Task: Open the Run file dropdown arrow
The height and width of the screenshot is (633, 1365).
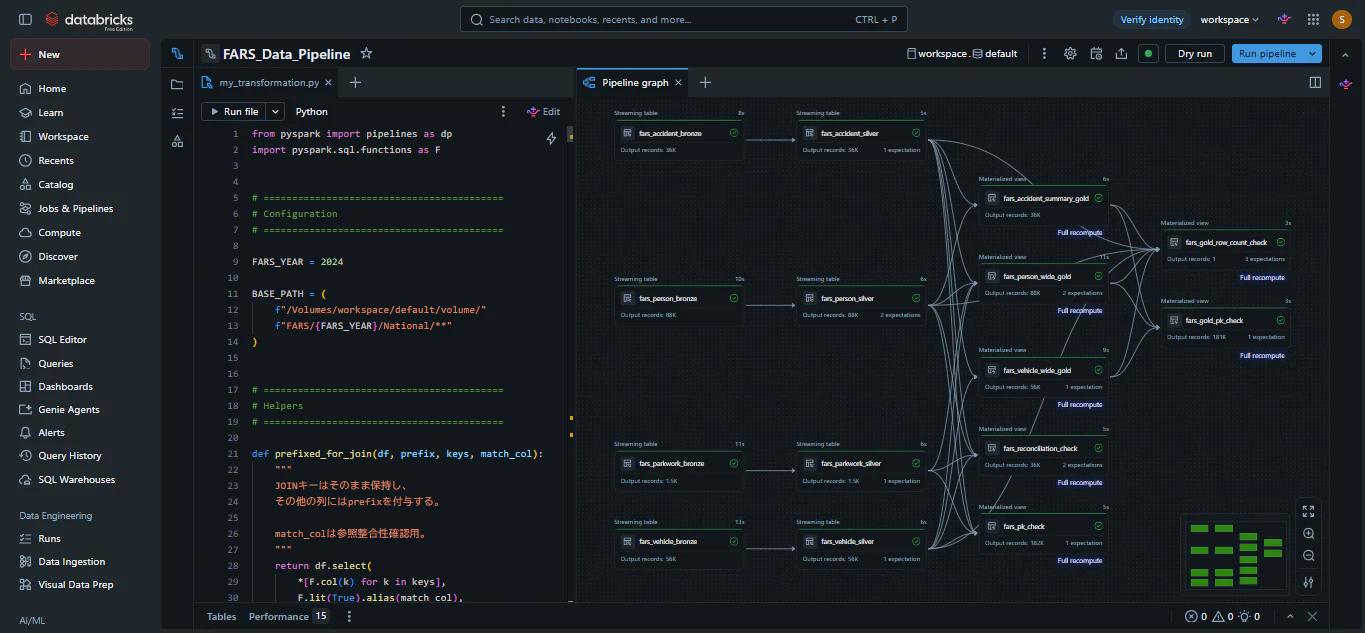Action: (275, 112)
